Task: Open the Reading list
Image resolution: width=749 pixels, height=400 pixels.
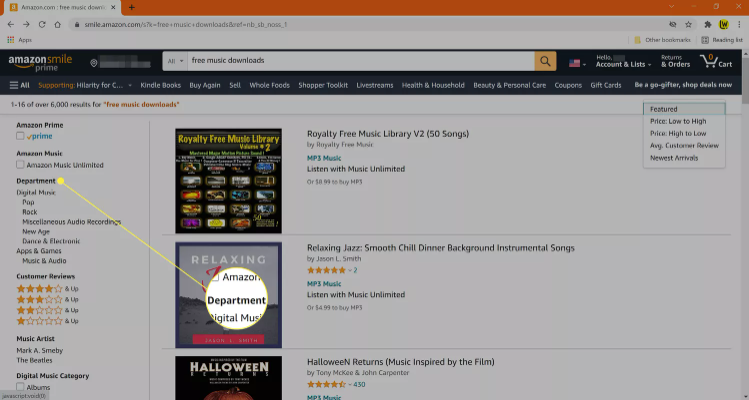Action: pos(722,40)
